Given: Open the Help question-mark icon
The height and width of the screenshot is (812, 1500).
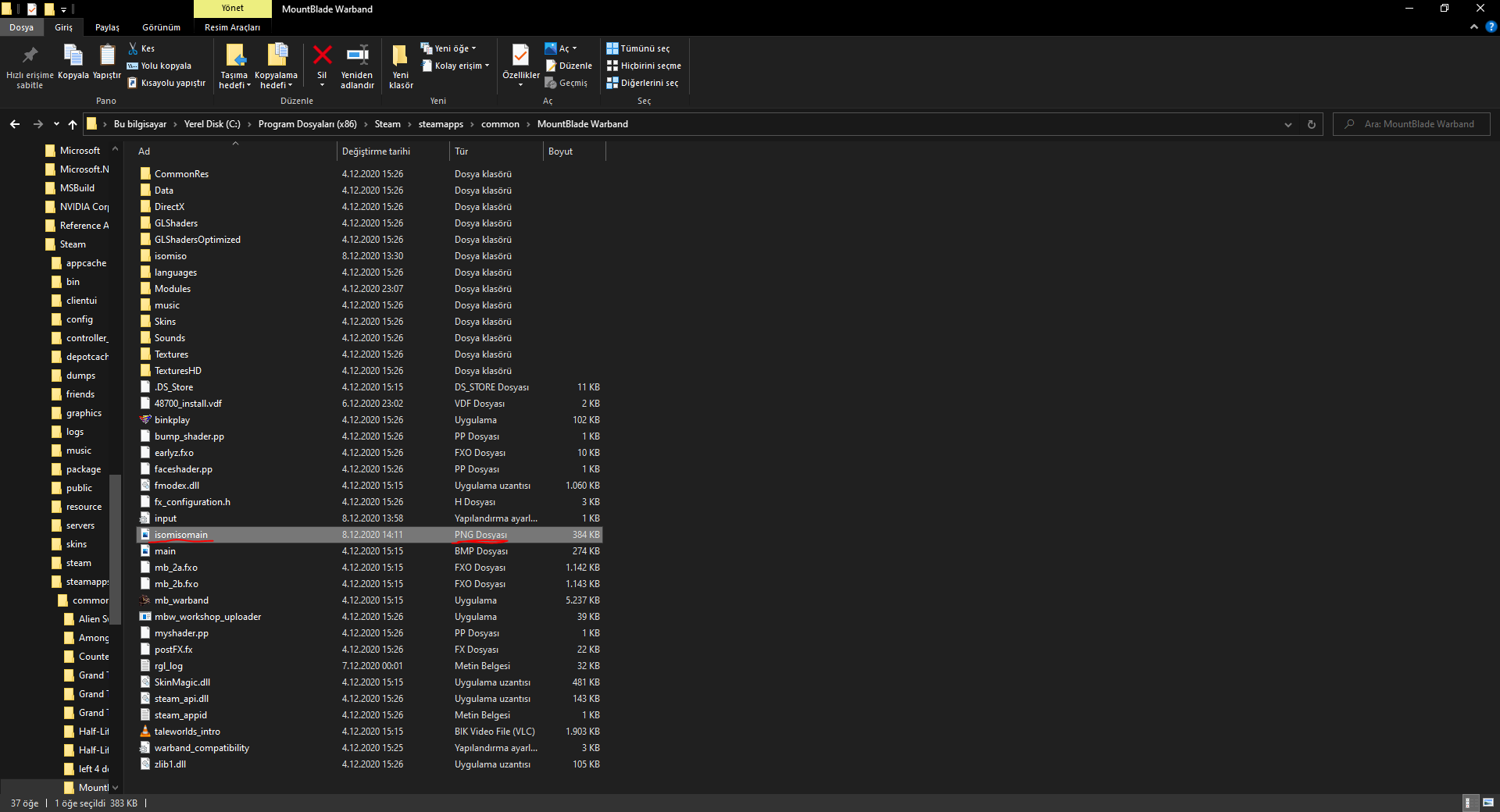Looking at the screenshot, I should [1491, 27].
